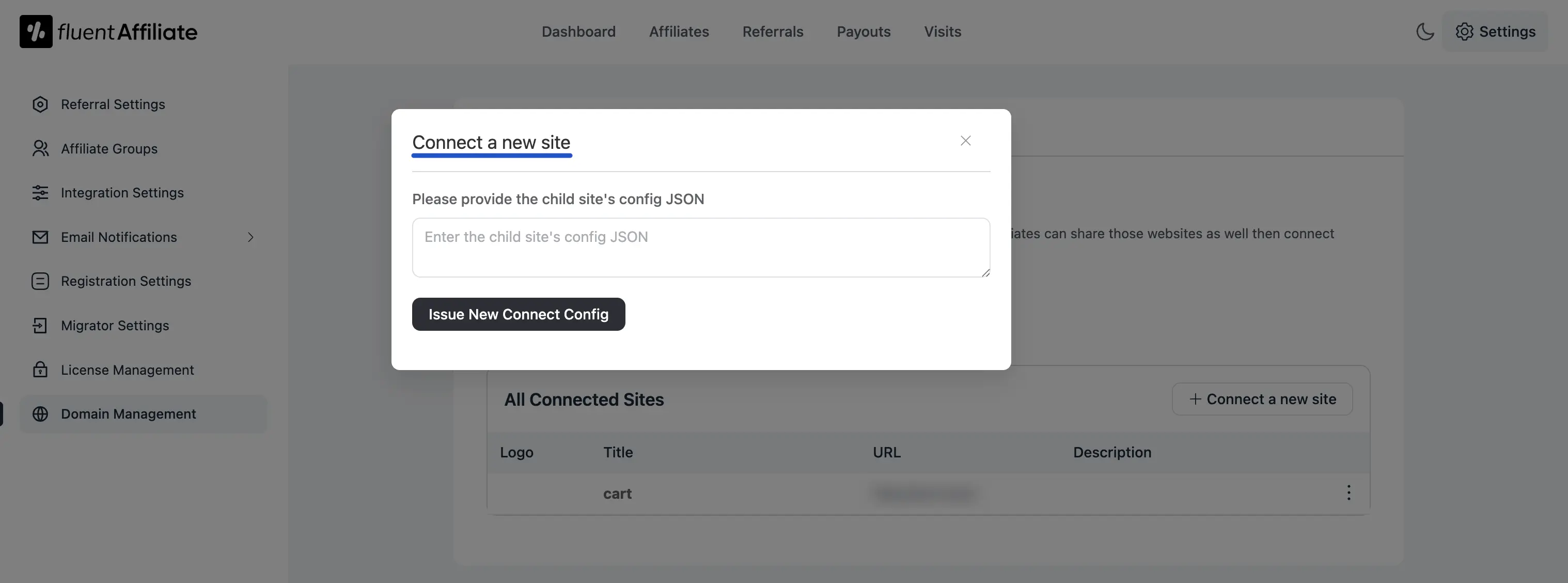Open the actions menu for the cart site
Viewport: 1568px width, 583px height.
tap(1349, 494)
